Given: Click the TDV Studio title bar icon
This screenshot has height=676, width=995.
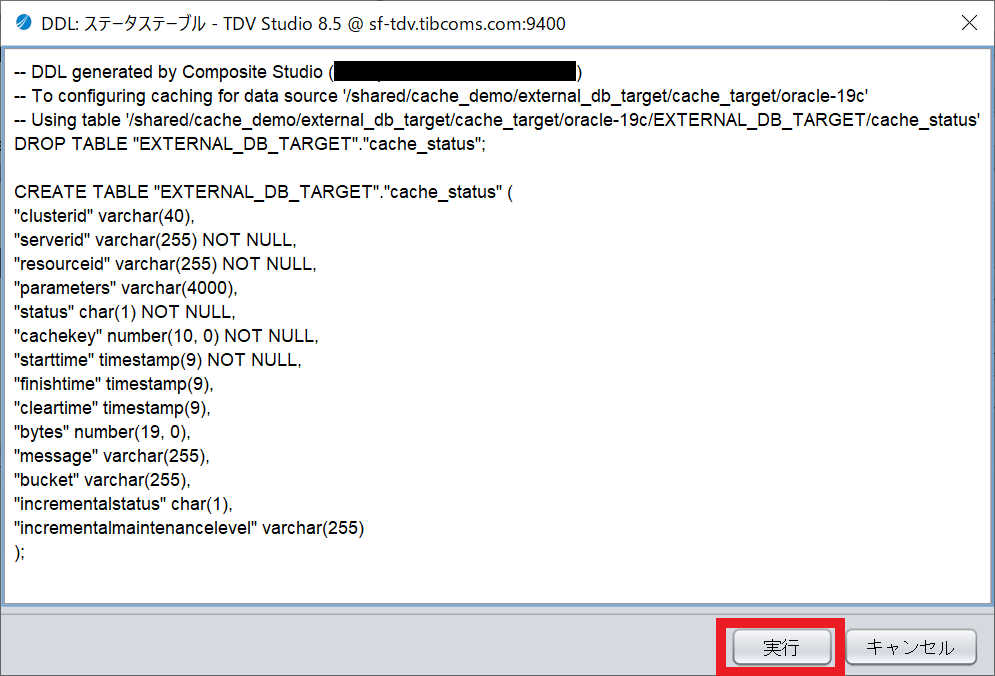Looking at the screenshot, I should 23,23.
